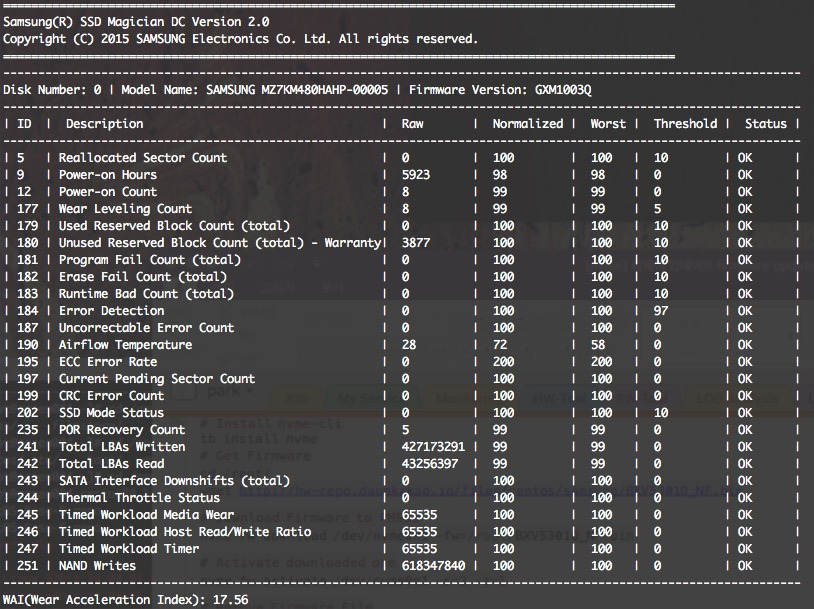This screenshot has height=609, width=814.
Task: Click ID 190 in the table
Action: pos(28,345)
